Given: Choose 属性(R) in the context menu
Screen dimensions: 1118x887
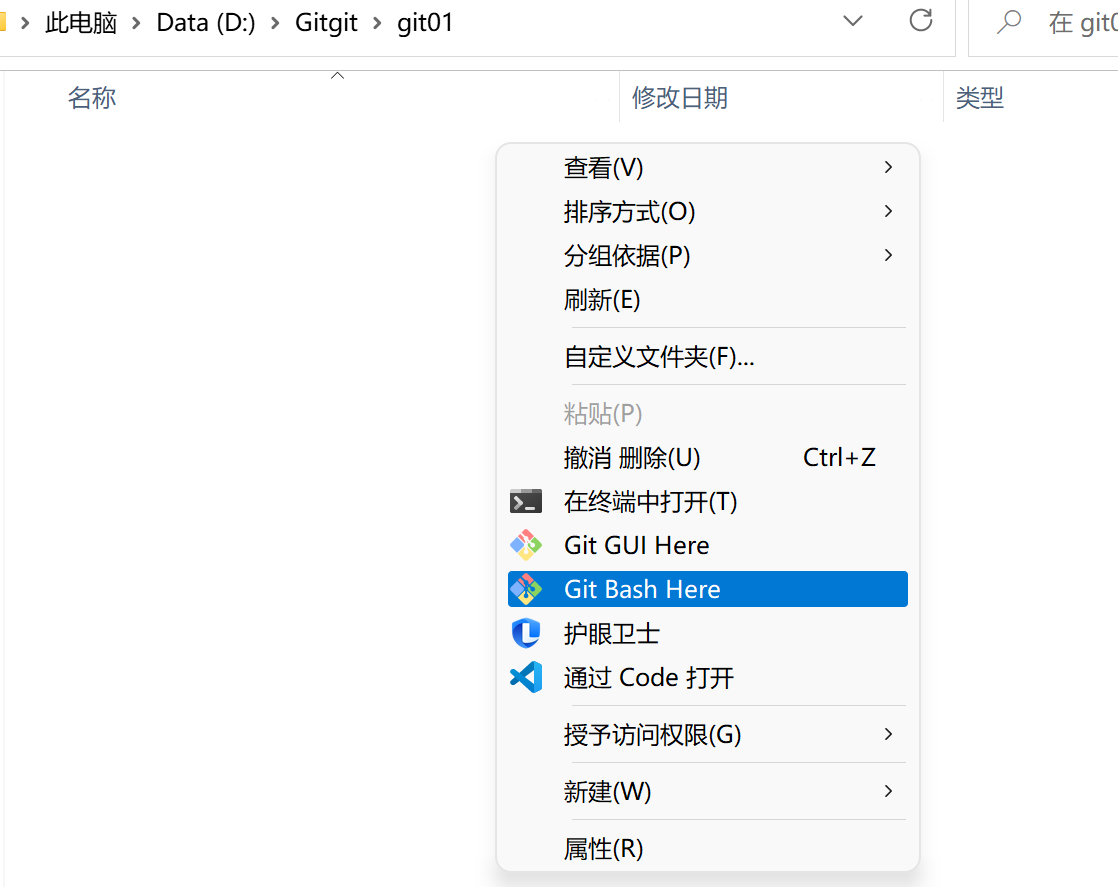Looking at the screenshot, I should 604,848.
